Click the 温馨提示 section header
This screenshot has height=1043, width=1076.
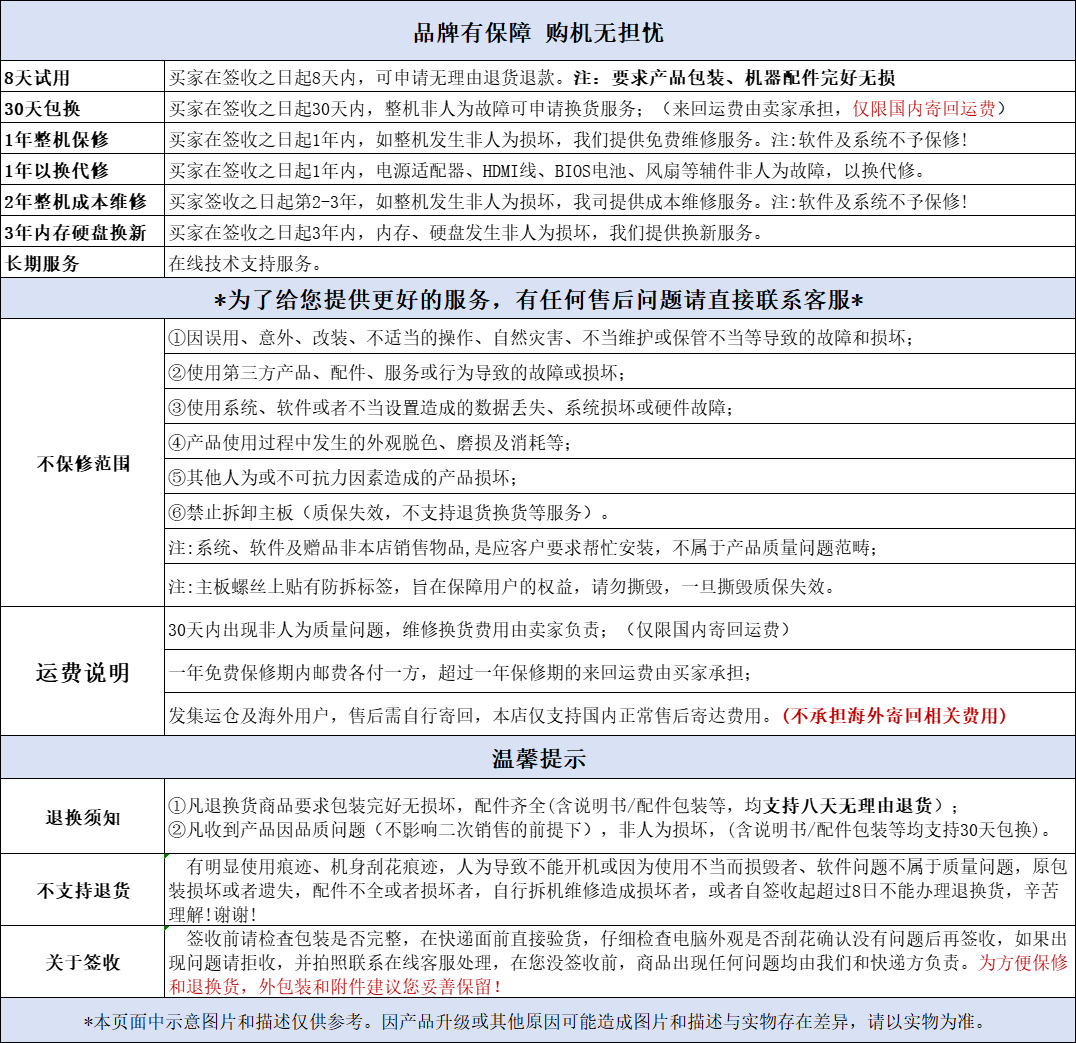pos(538,758)
